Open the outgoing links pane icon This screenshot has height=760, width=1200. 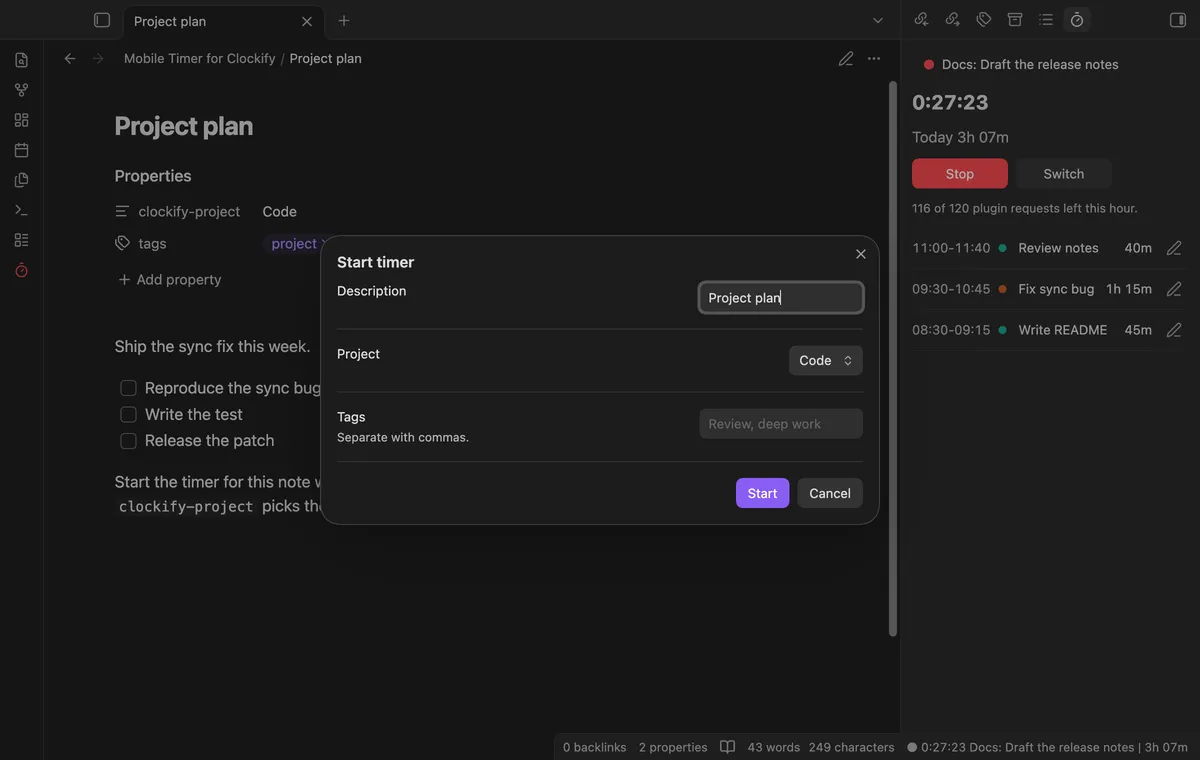tap(953, 19)
